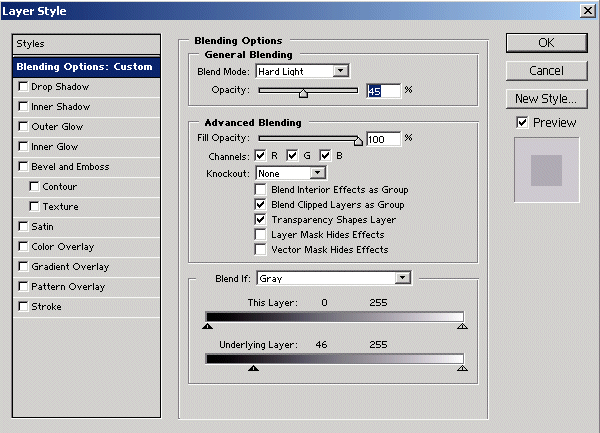Click the This Layer gradient bar

click(335, 317)
